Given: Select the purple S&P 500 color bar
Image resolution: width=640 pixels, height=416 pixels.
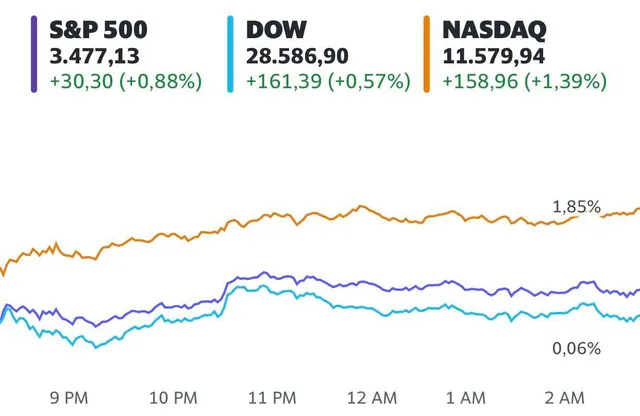Looking at the screenshot, I should [x=34, y=54].
